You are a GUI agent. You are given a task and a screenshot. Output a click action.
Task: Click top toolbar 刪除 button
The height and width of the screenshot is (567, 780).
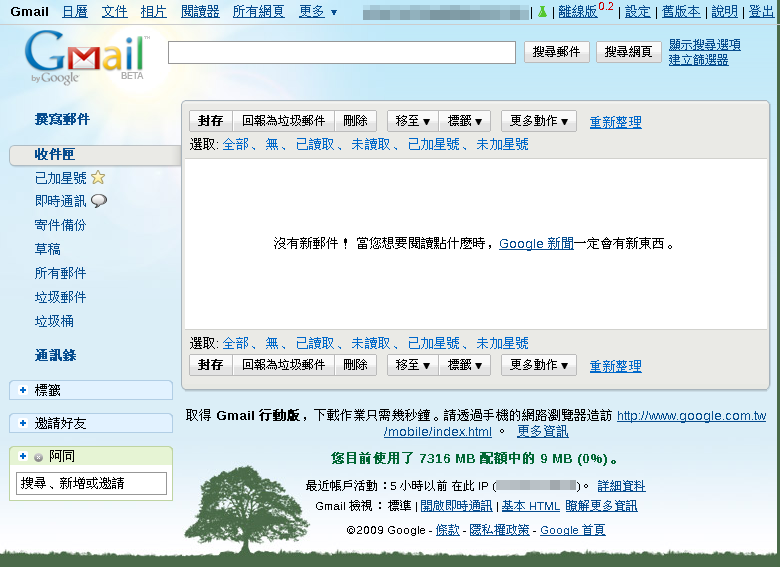tap(355, 121)
